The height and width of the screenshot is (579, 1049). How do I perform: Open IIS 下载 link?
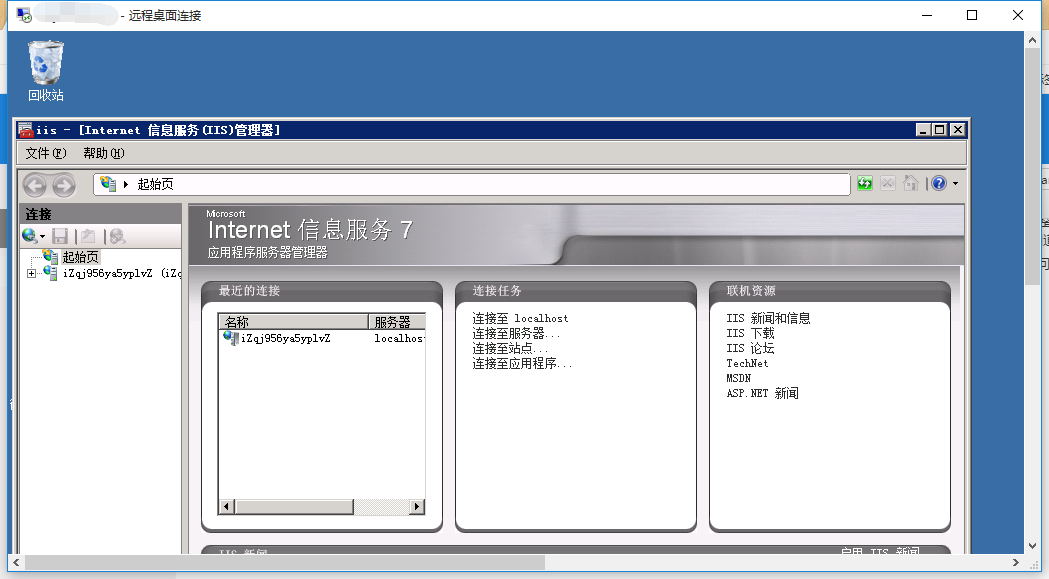click(x=750, y=333)
